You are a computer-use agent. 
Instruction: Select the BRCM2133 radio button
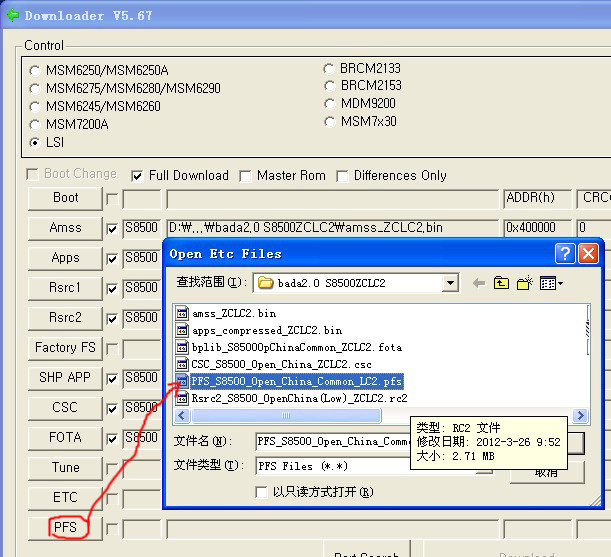click(x=329, y=69)
